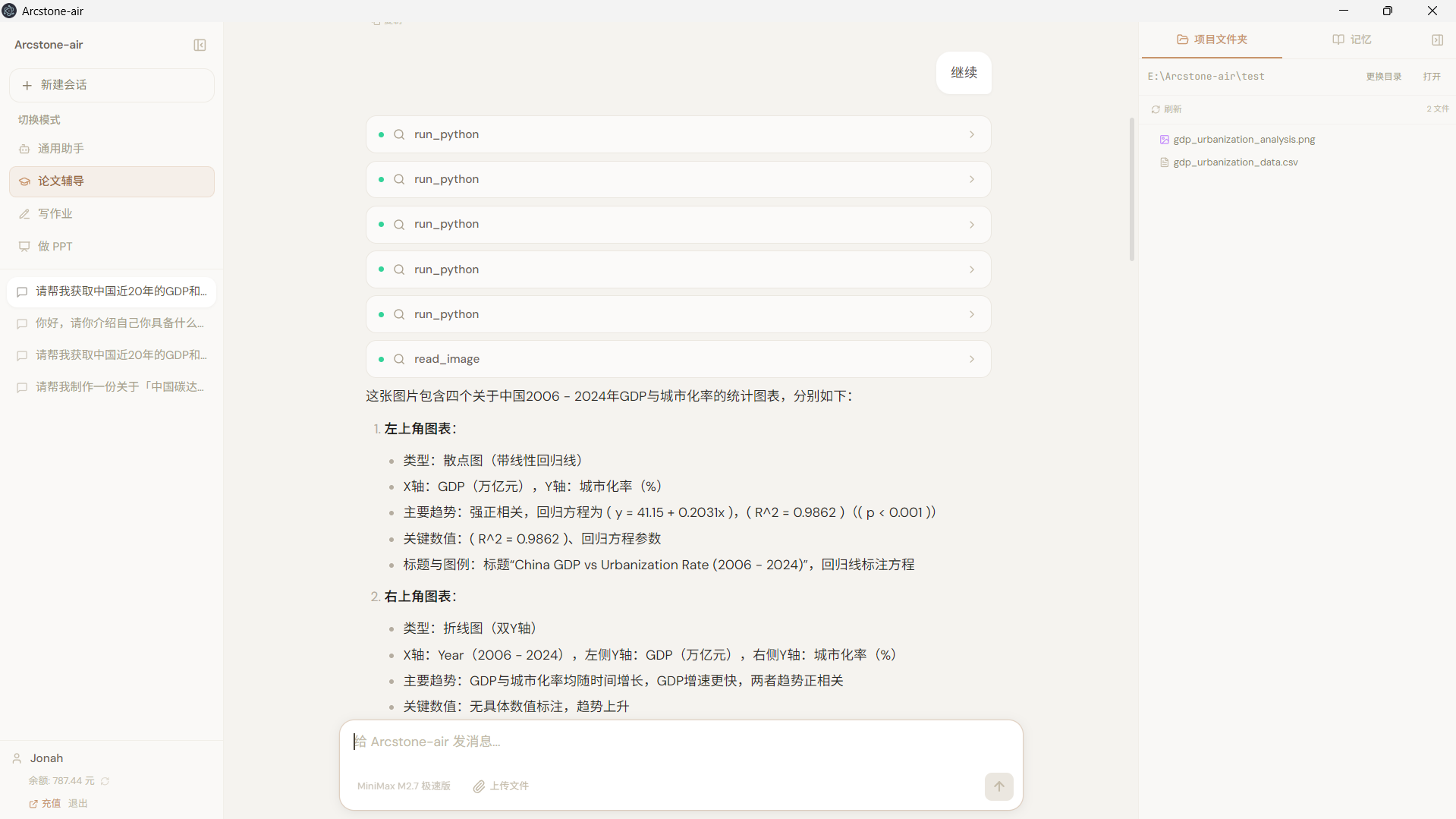Select the image thumbnail icon of gdp_urbanization_analysis.png

1165,139
